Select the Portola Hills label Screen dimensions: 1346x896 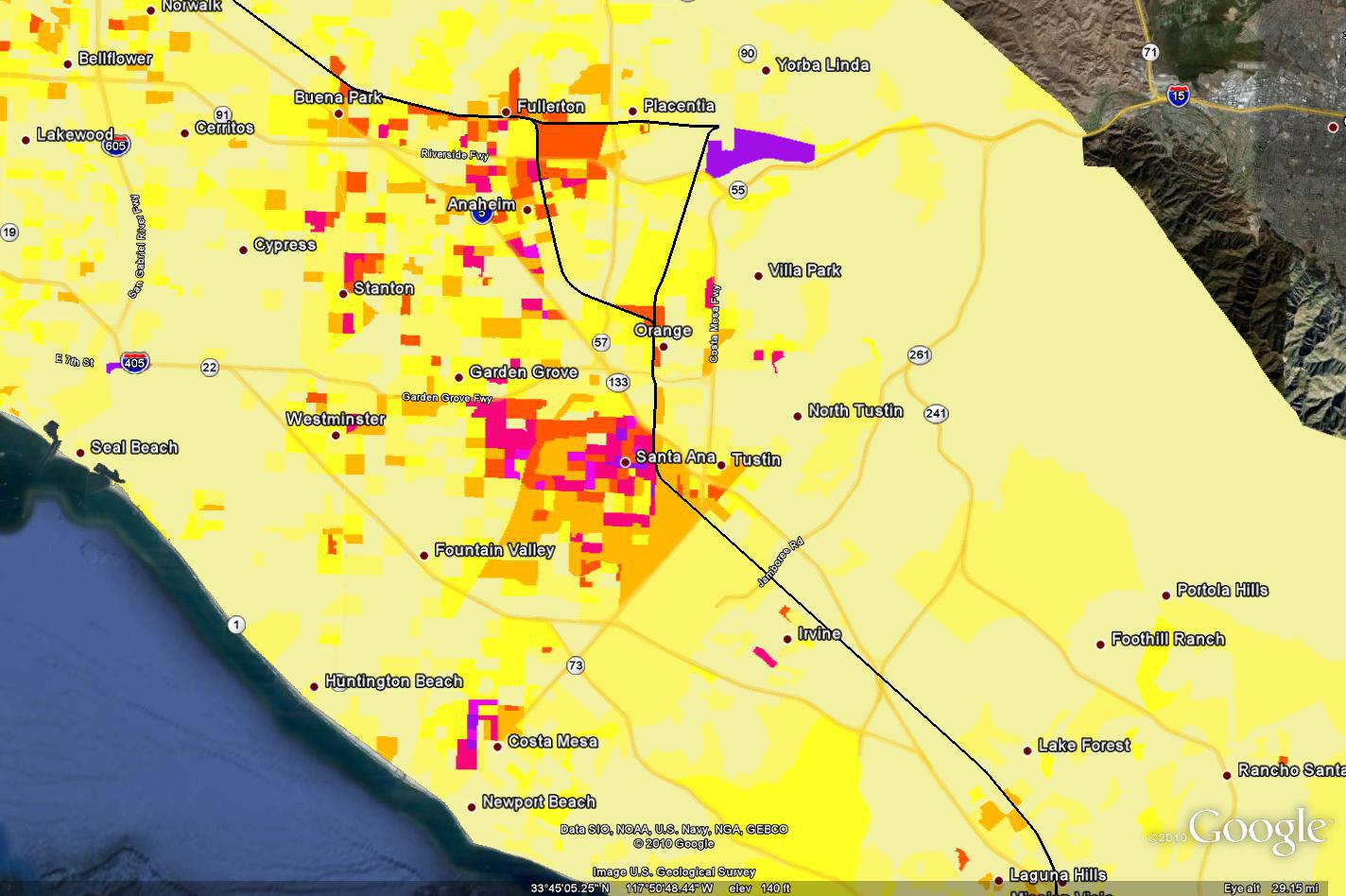pyautogui.click(x=1222, y=591)
